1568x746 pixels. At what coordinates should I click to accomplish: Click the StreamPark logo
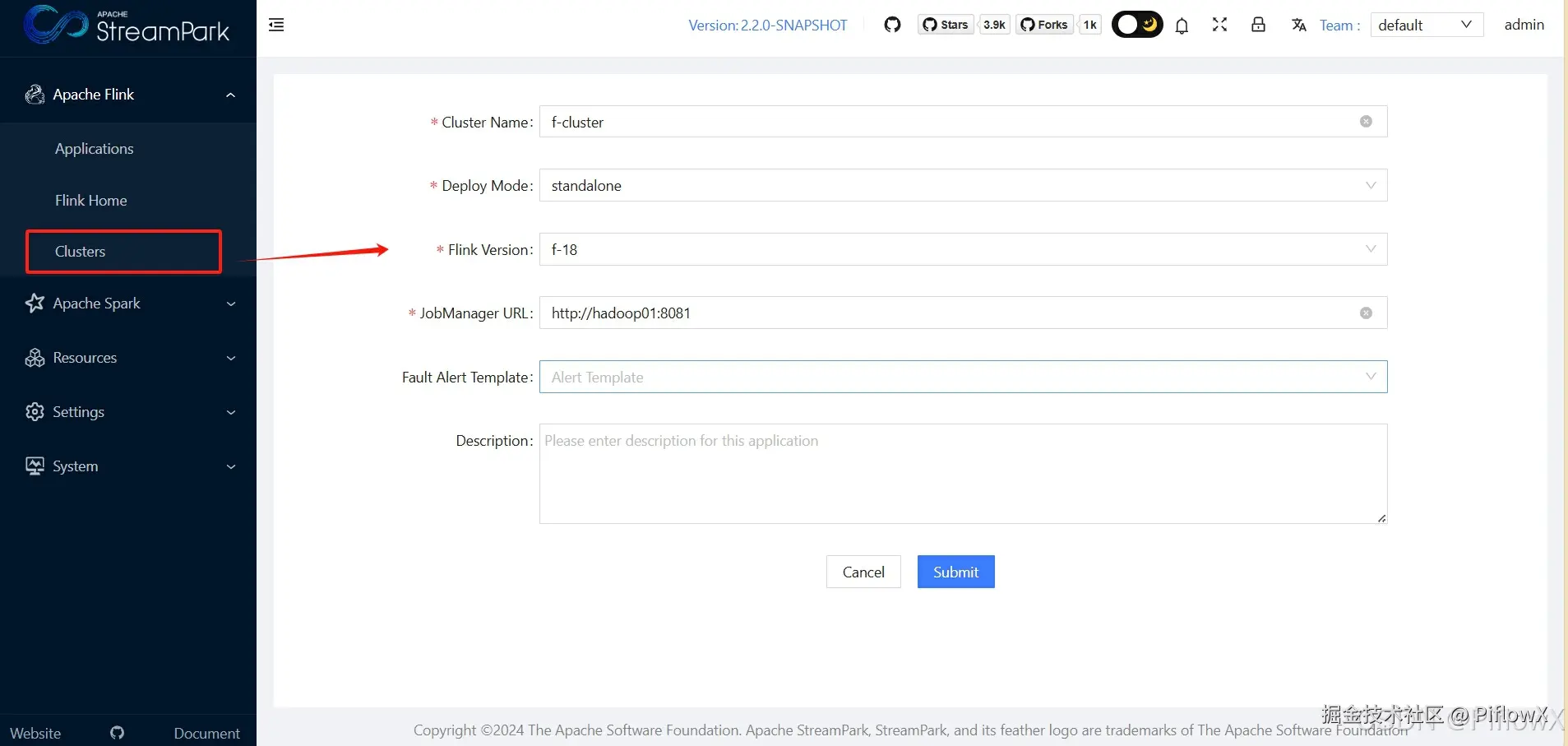click(x=127, y=25)
